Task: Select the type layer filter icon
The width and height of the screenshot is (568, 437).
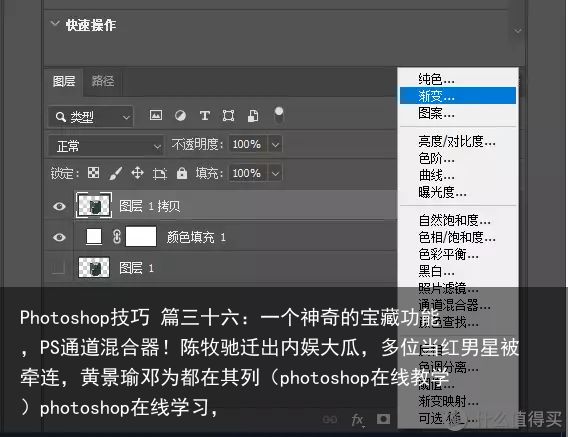Action: (205, 116)
